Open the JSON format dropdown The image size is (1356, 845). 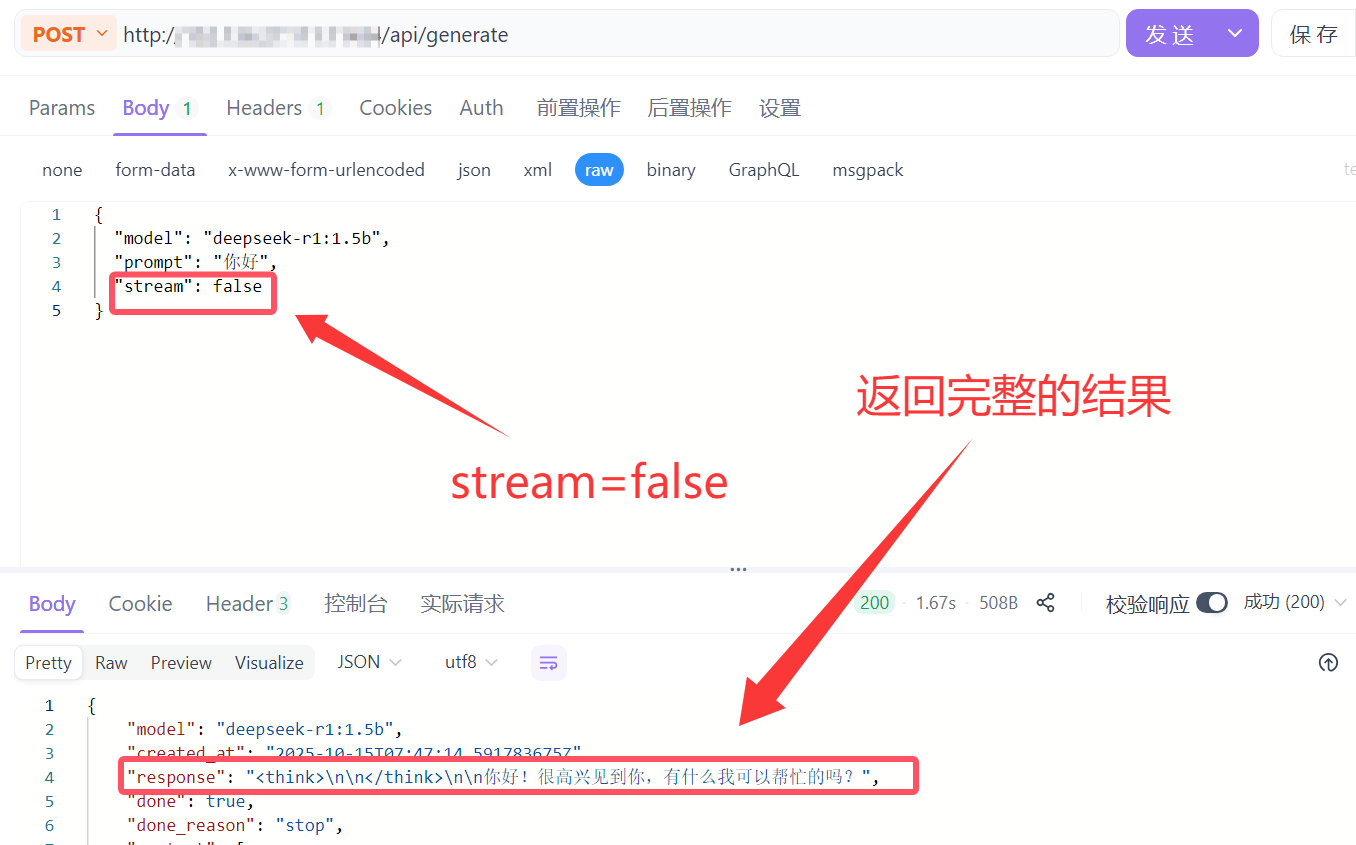(x=369, y=663)
